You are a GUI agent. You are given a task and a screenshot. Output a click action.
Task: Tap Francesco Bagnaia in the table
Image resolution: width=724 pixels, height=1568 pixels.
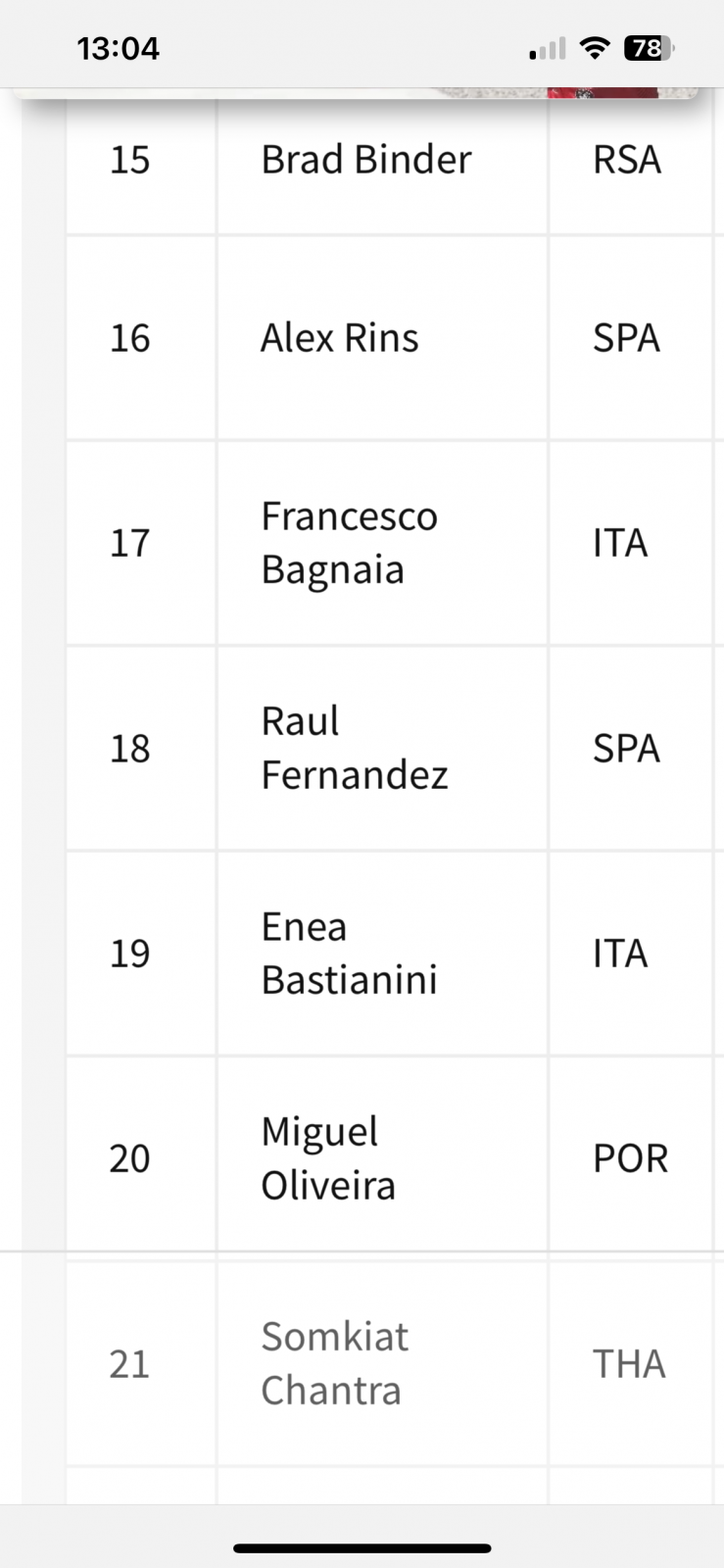(x=349, y=543)
